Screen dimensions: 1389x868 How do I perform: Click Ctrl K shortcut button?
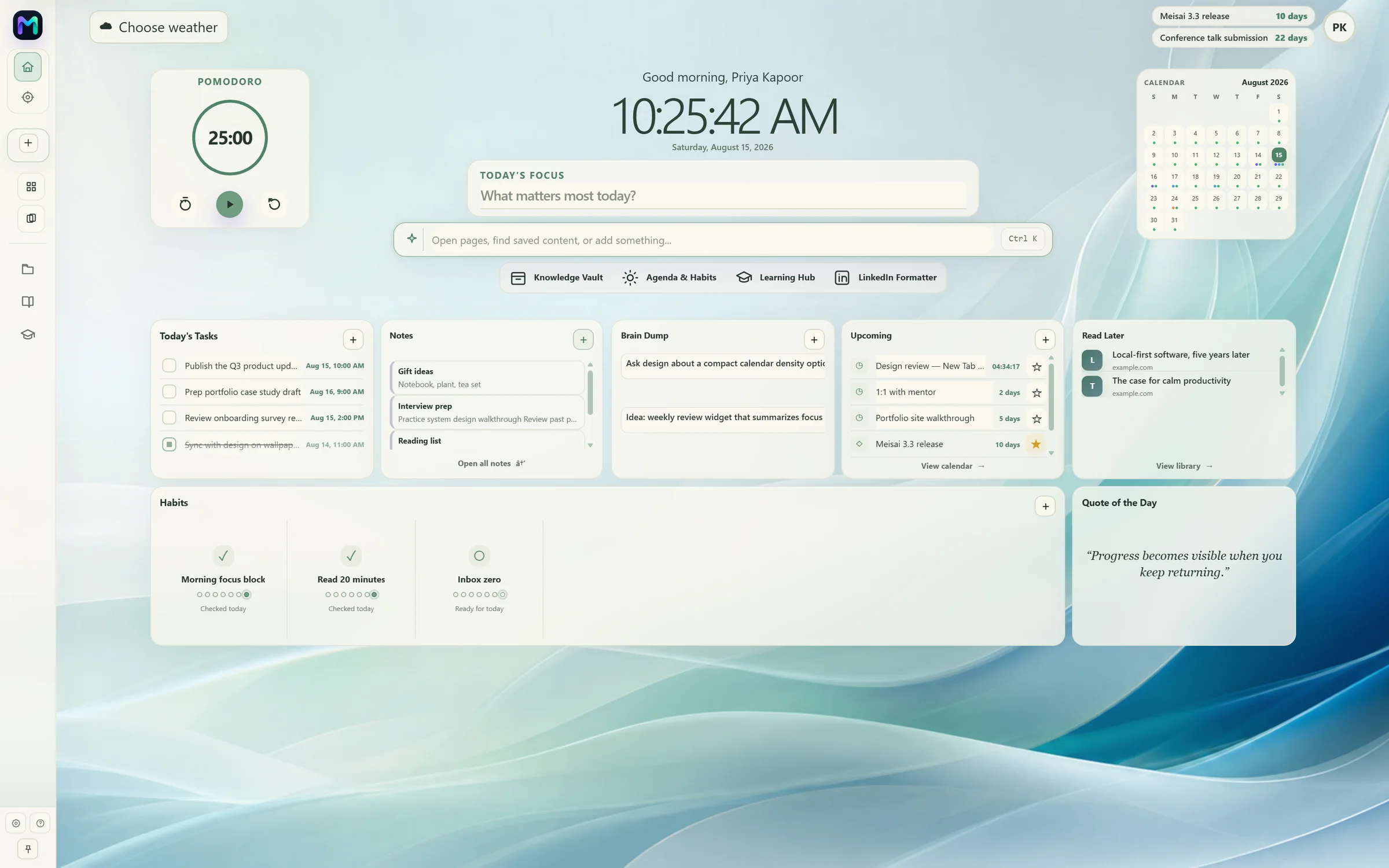point(1023,238)
